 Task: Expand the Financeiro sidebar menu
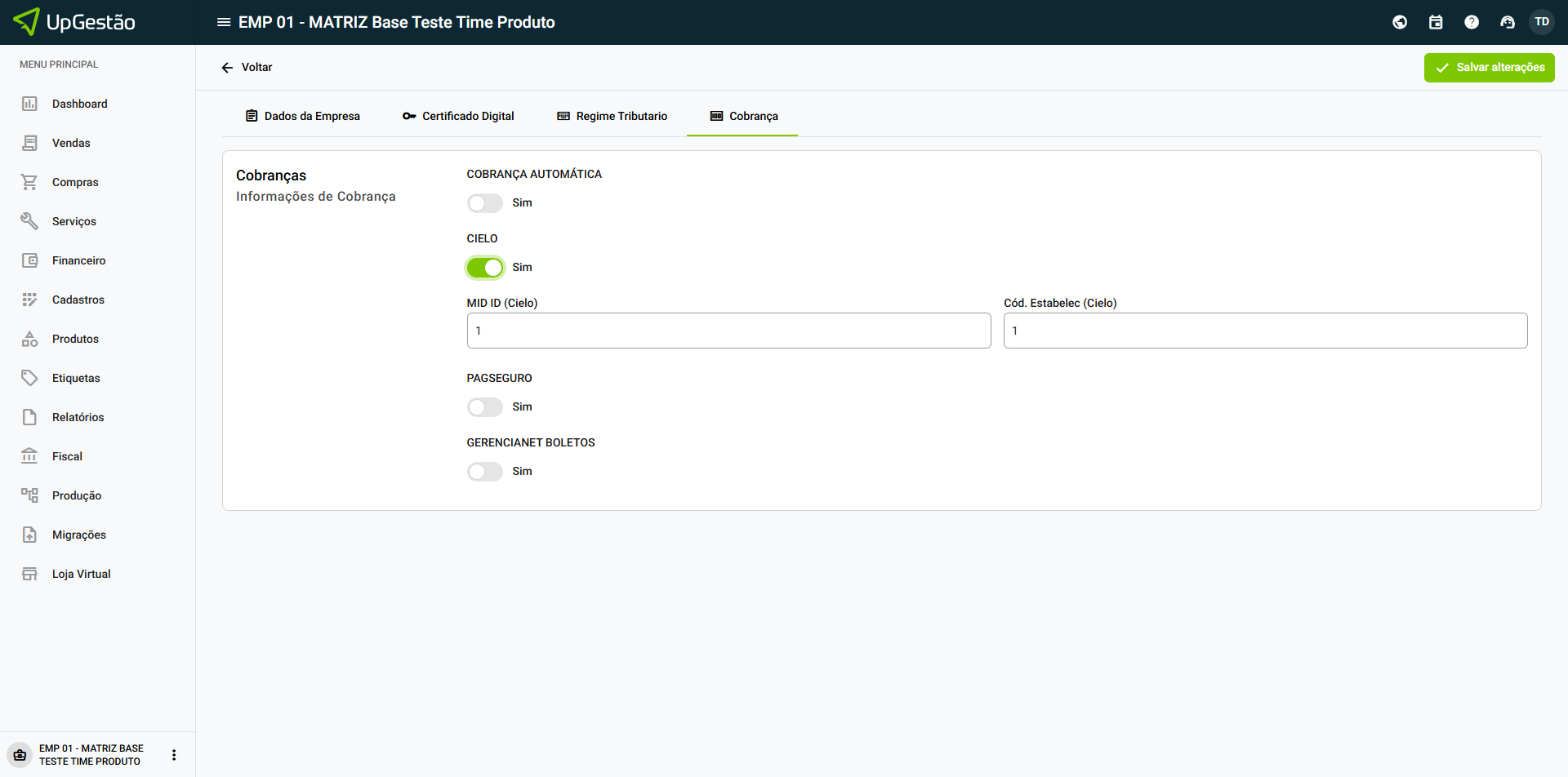click(x=78, y=260)
